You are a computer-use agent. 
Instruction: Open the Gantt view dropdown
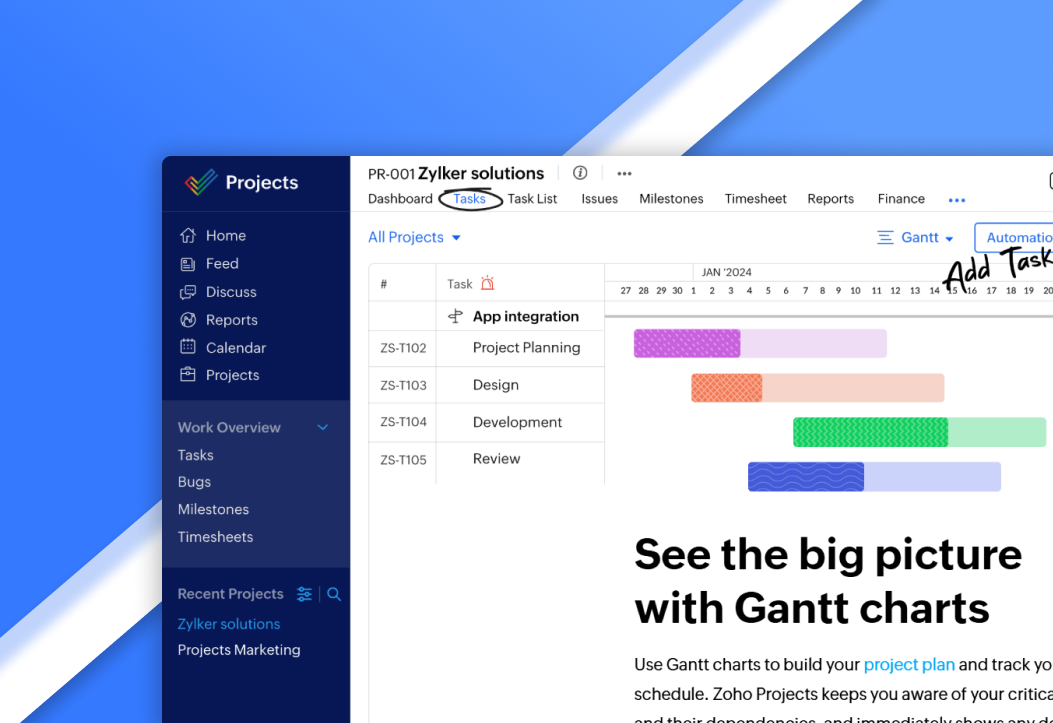915,237
